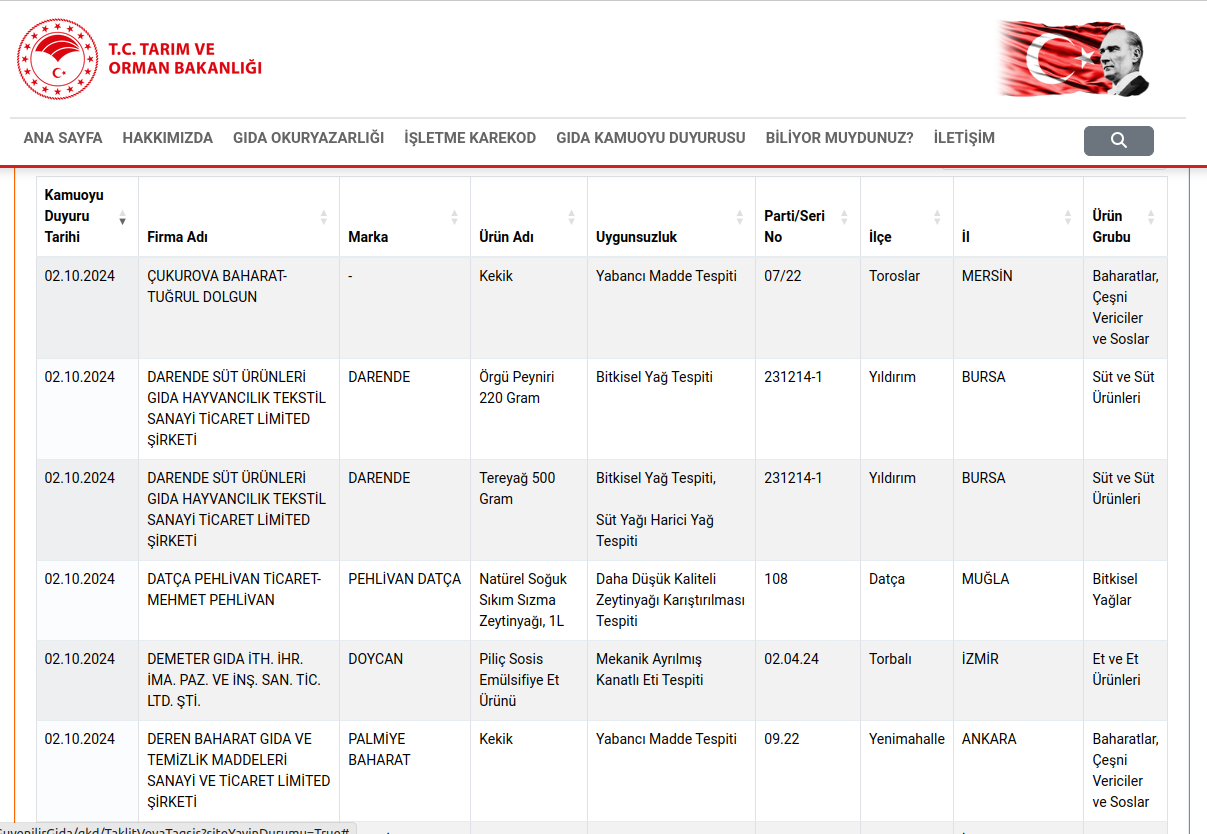Screen dimensions: 1207x834
Task: Click date 02.10.2024 in the ÇUKUROVA row
Action: (x=80, y=276)
